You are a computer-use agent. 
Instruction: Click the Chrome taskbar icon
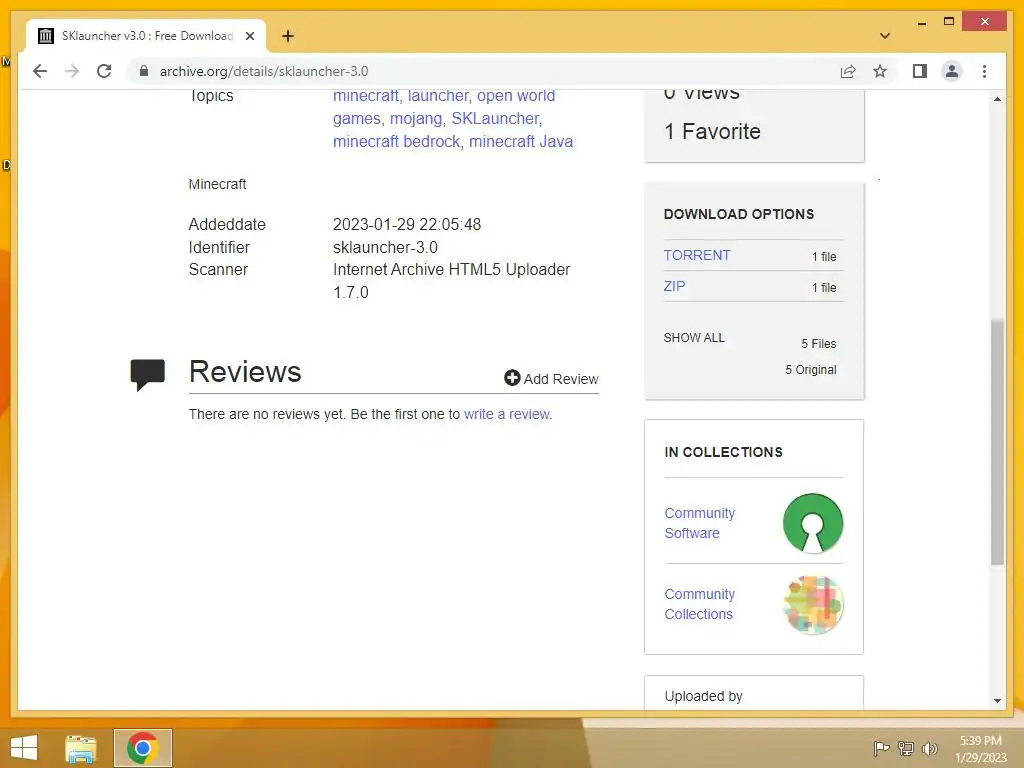[x=142, y=748]
